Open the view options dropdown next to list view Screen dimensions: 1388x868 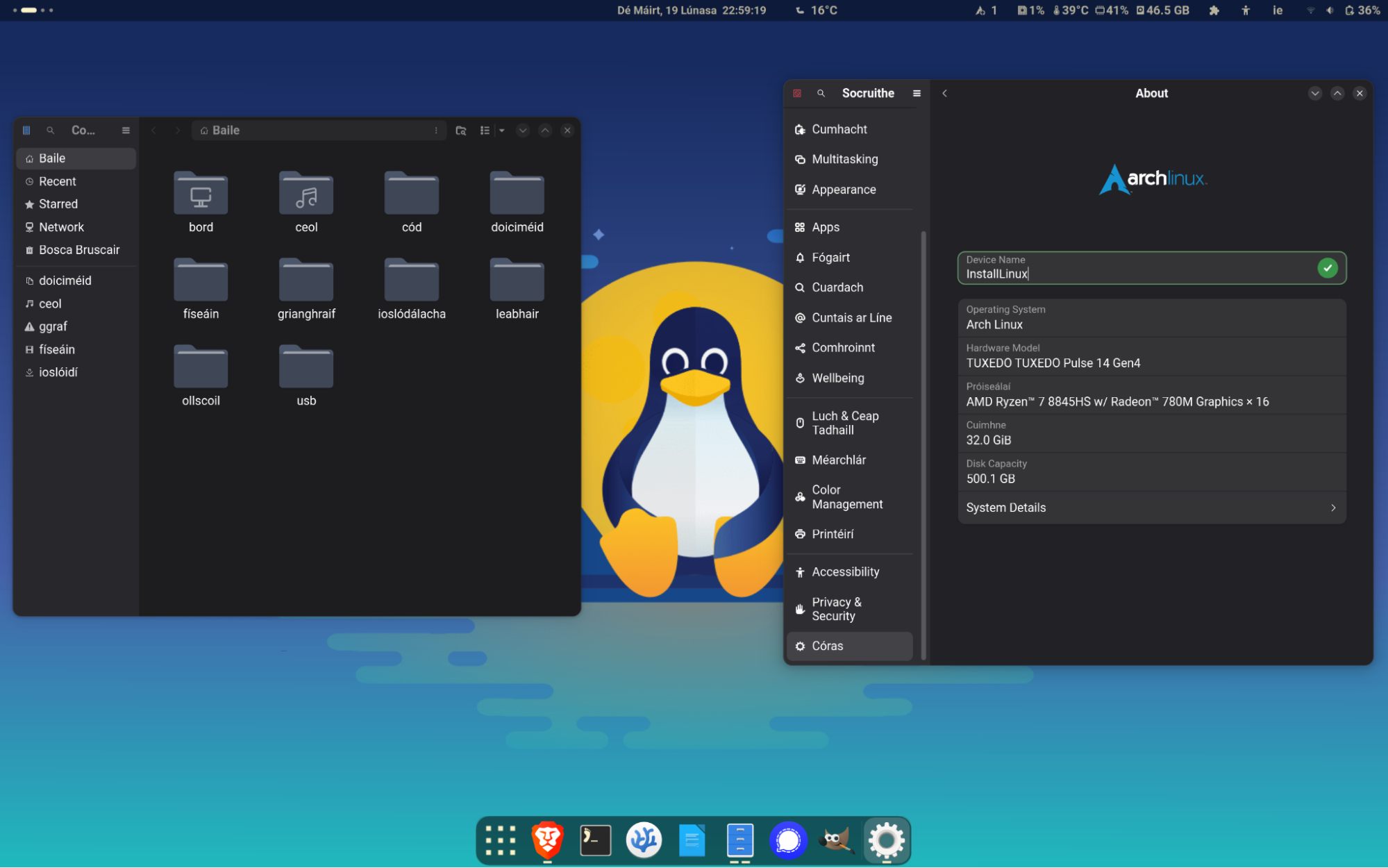pos(502,130)
